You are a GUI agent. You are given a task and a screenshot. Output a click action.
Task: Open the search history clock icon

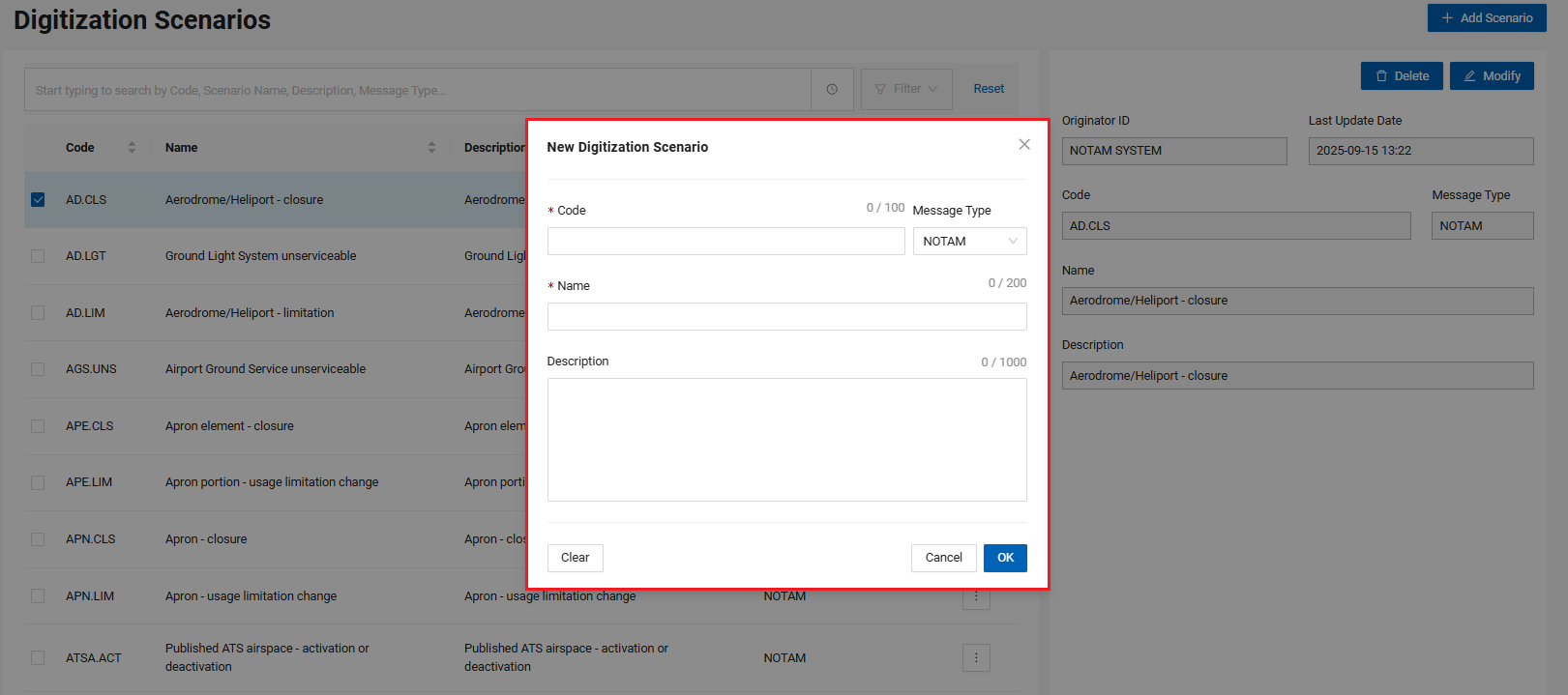pyautogui.click(x=832, y=89)
